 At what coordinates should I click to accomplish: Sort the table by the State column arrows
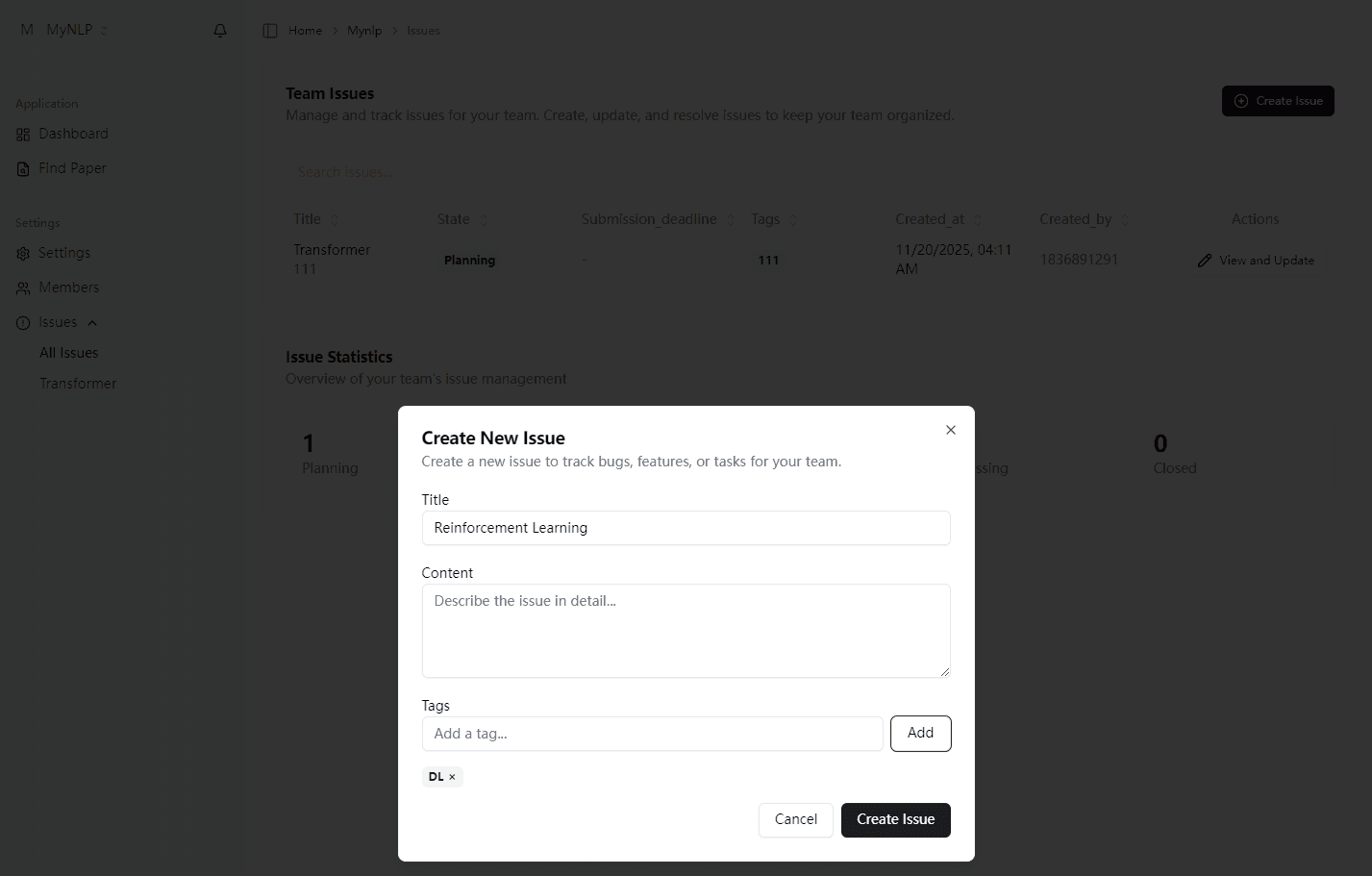coord(484,219)
